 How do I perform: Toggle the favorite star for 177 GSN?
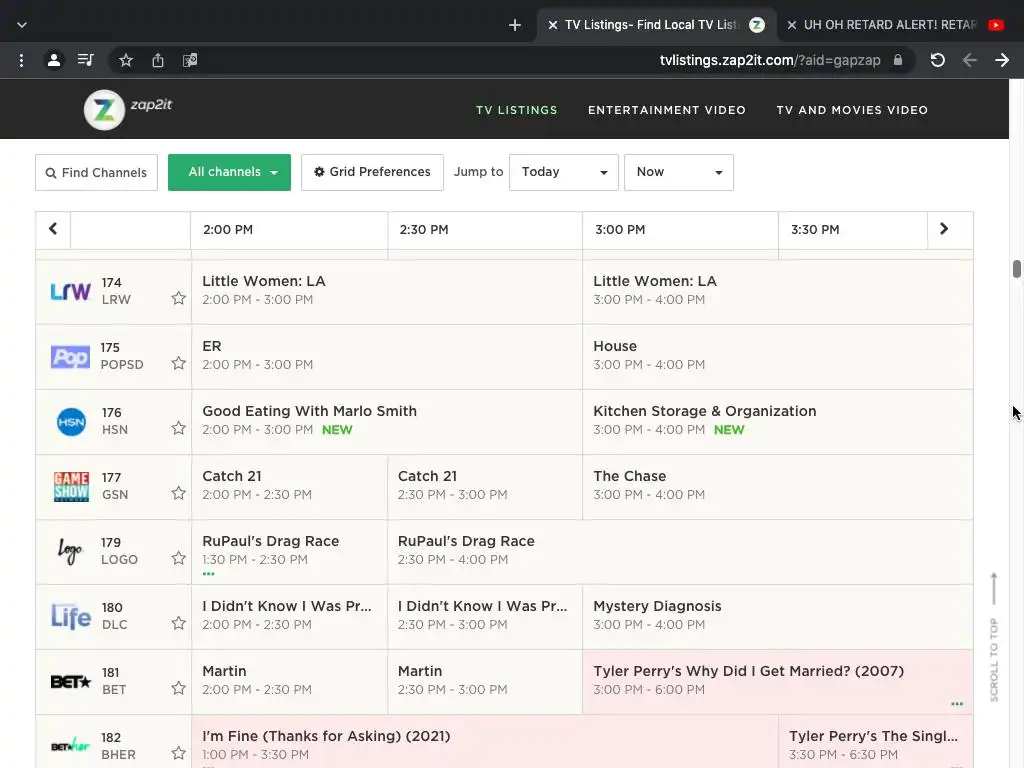pos(178,493)
